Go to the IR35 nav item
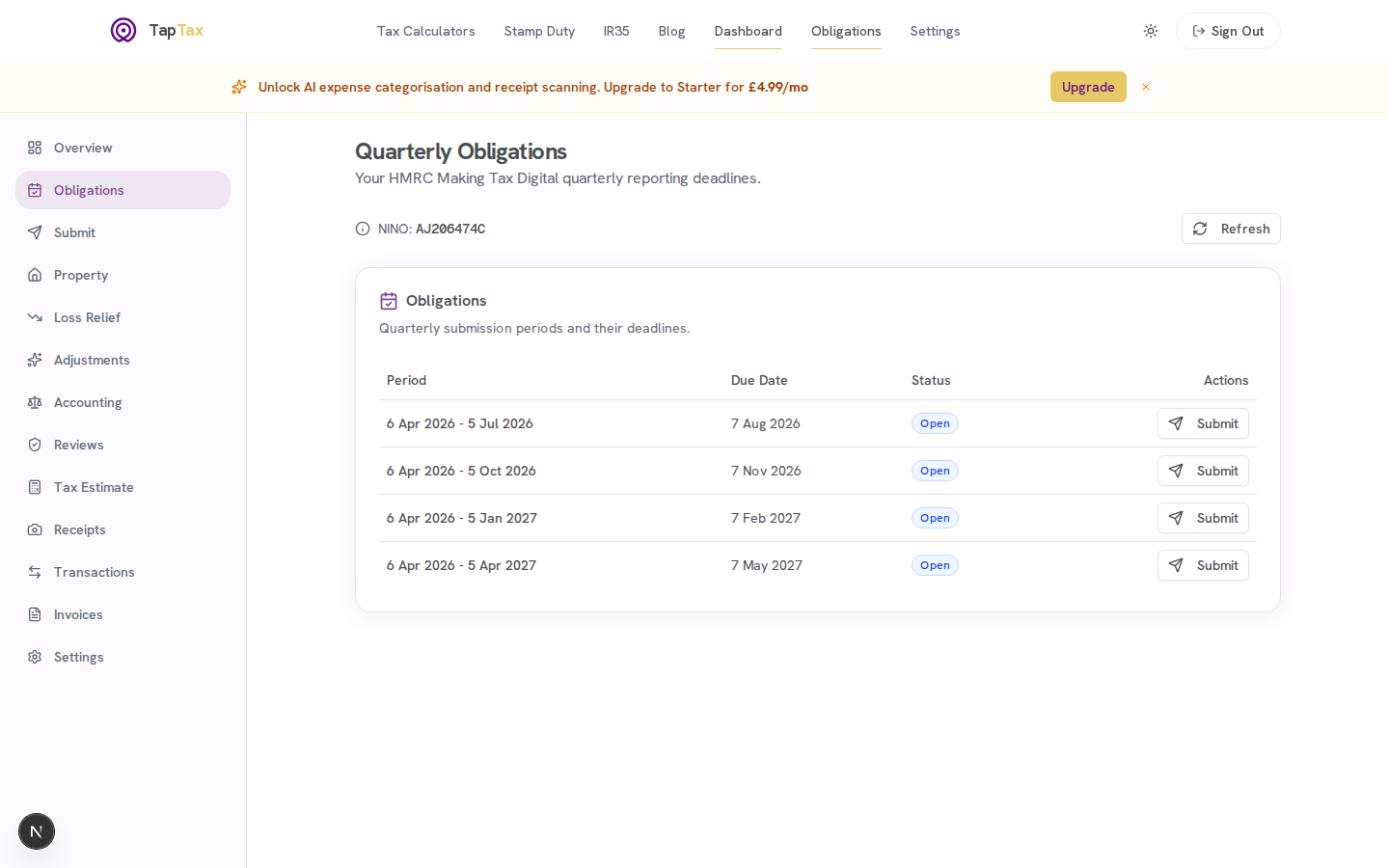 [x=616, y=31]
